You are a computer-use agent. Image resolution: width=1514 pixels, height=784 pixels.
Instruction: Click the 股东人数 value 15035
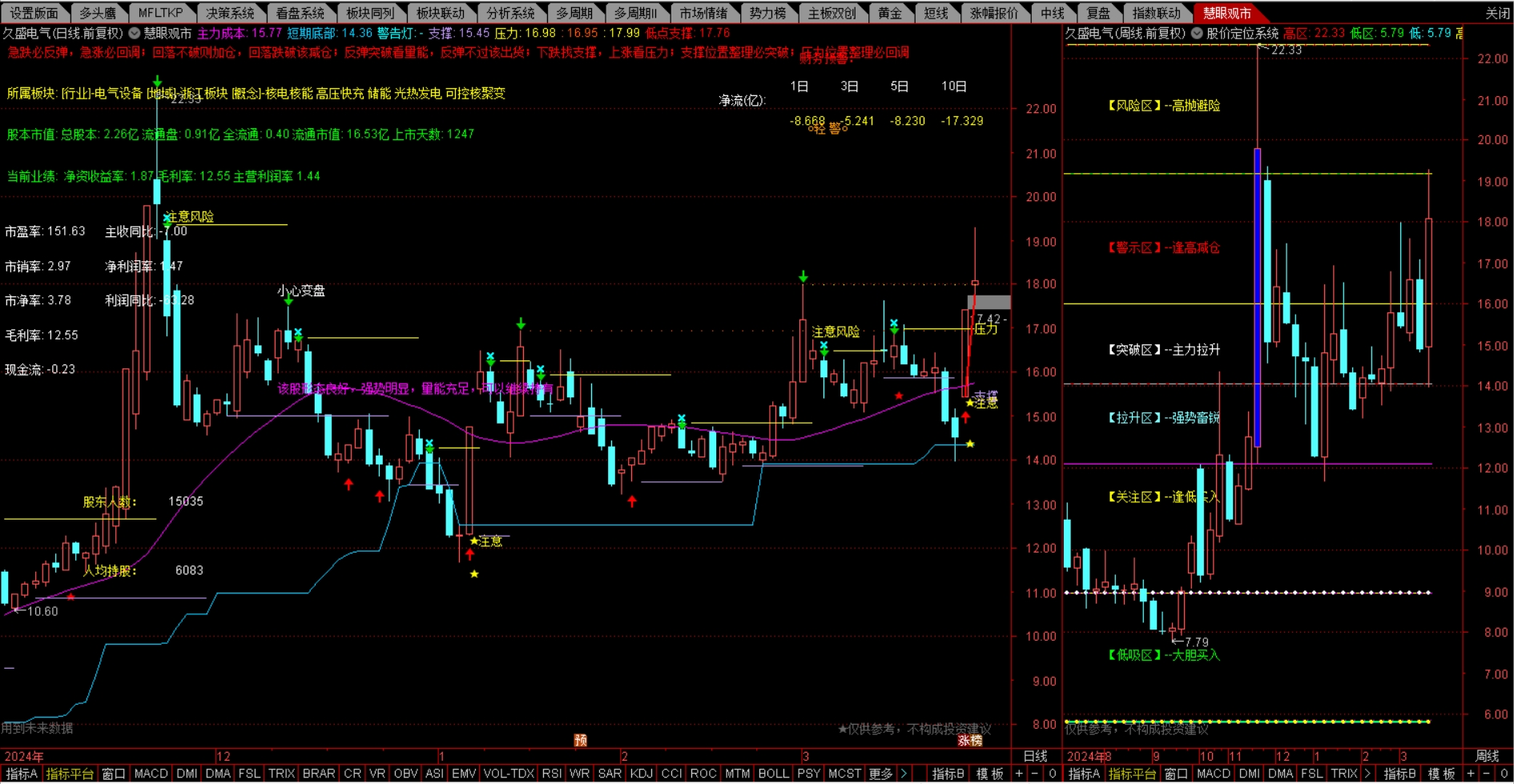186,501
